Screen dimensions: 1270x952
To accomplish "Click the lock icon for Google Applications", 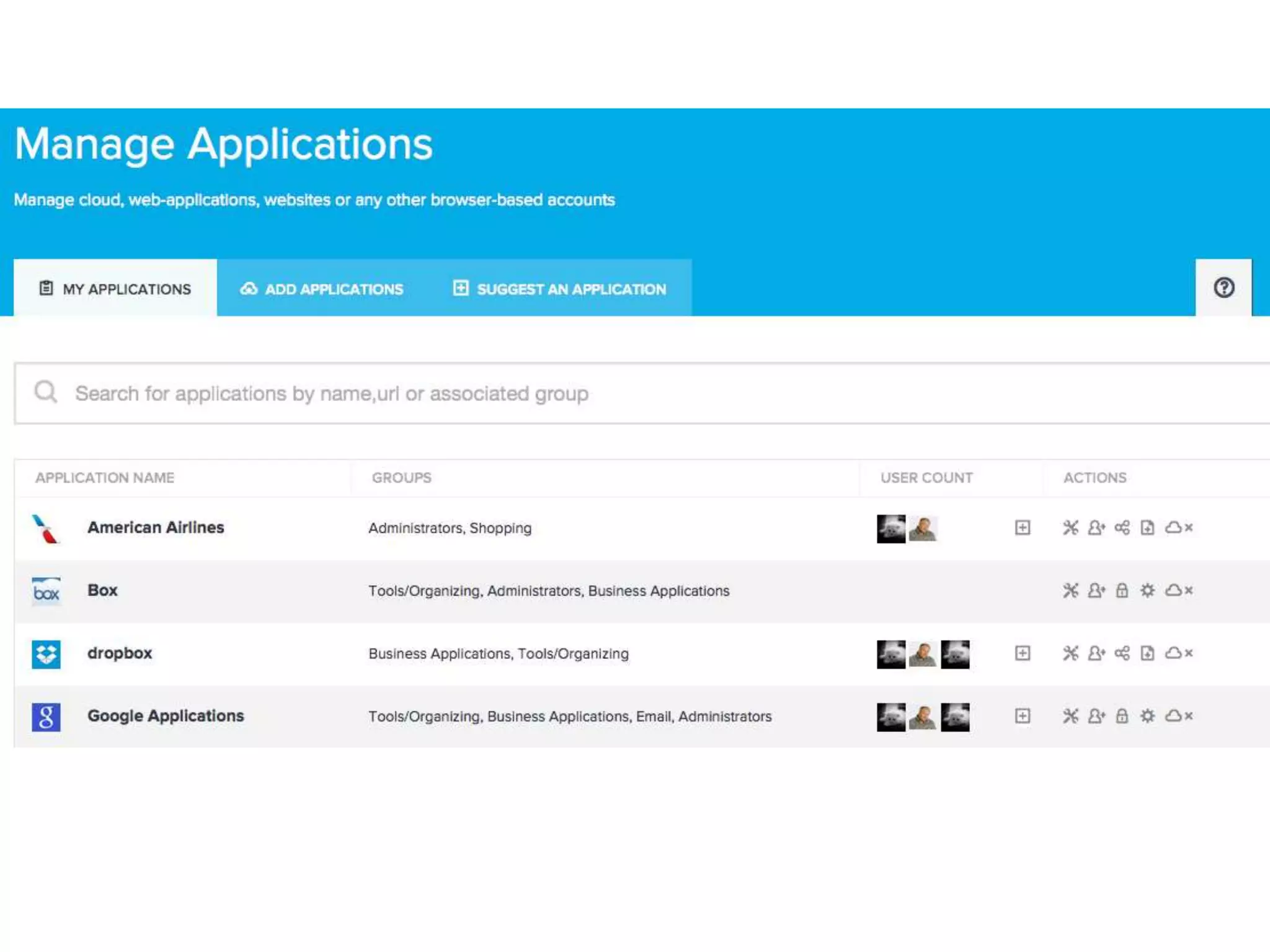I will point(1122,716).
